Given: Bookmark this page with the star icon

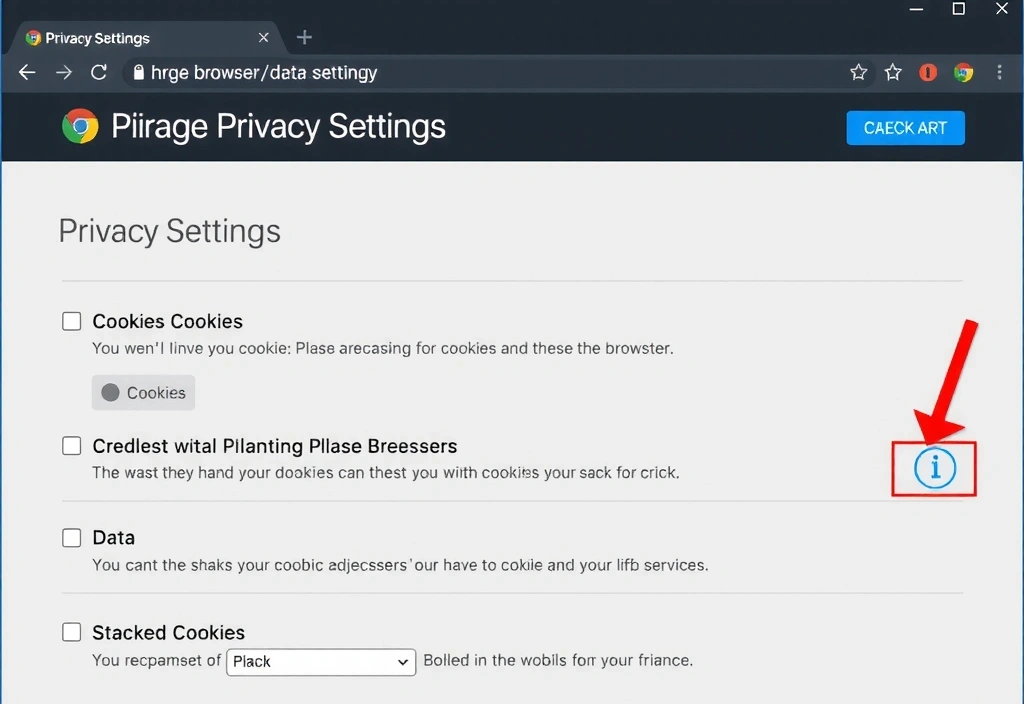Looking at the screenshot, I should point(858,72).
